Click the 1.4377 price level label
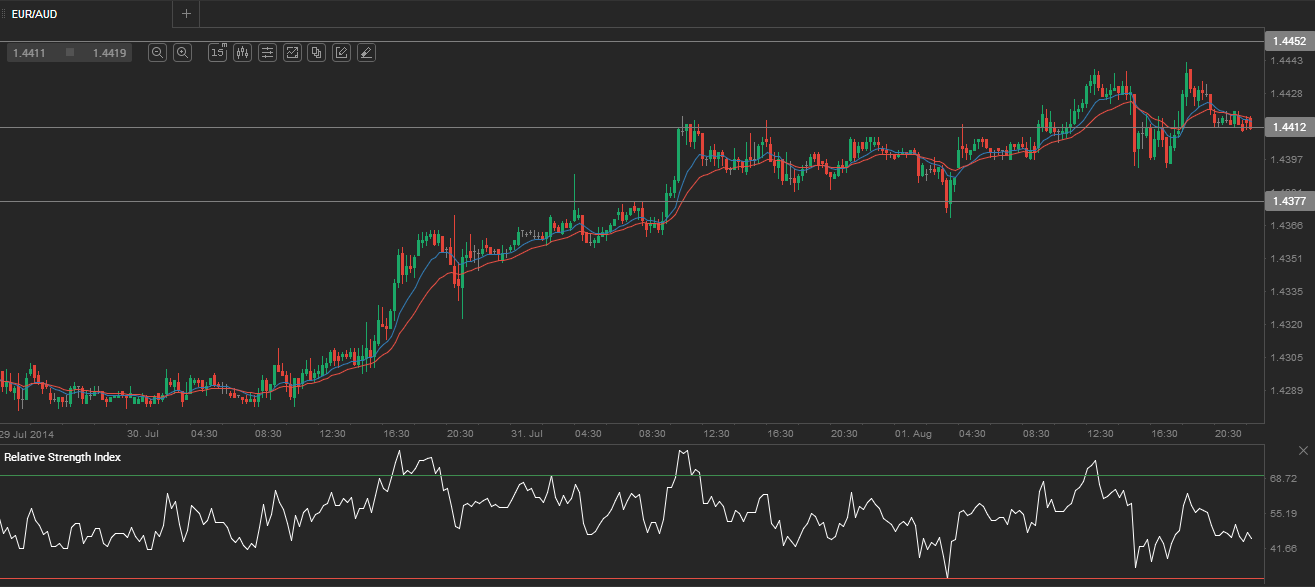This screenshot has width=1315, height=587. pos(1287,201)
